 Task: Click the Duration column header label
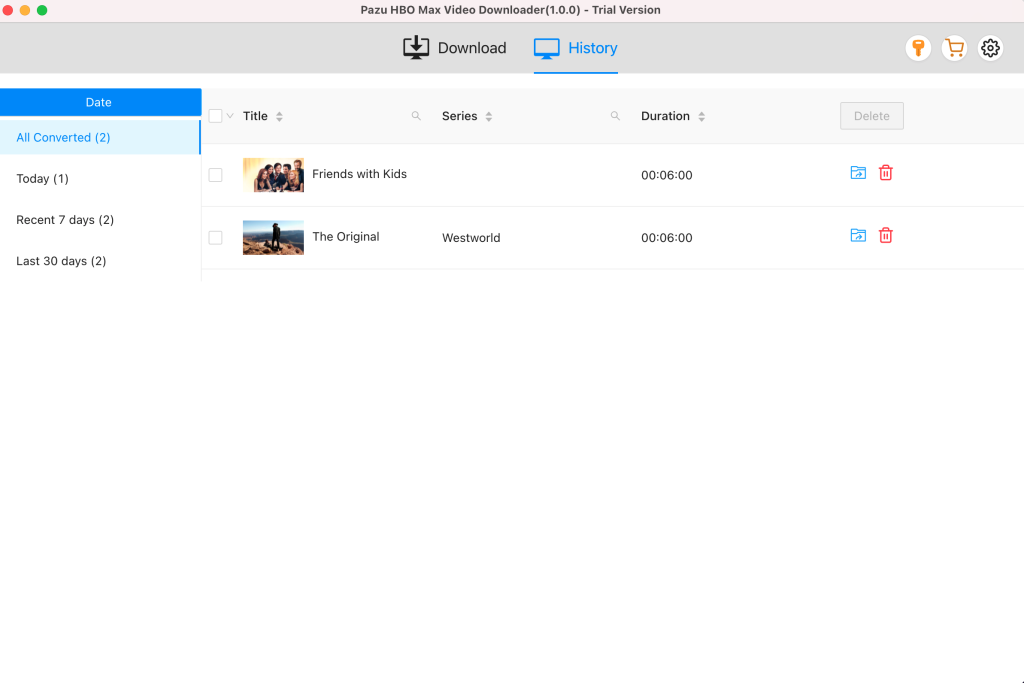point(665,116)
